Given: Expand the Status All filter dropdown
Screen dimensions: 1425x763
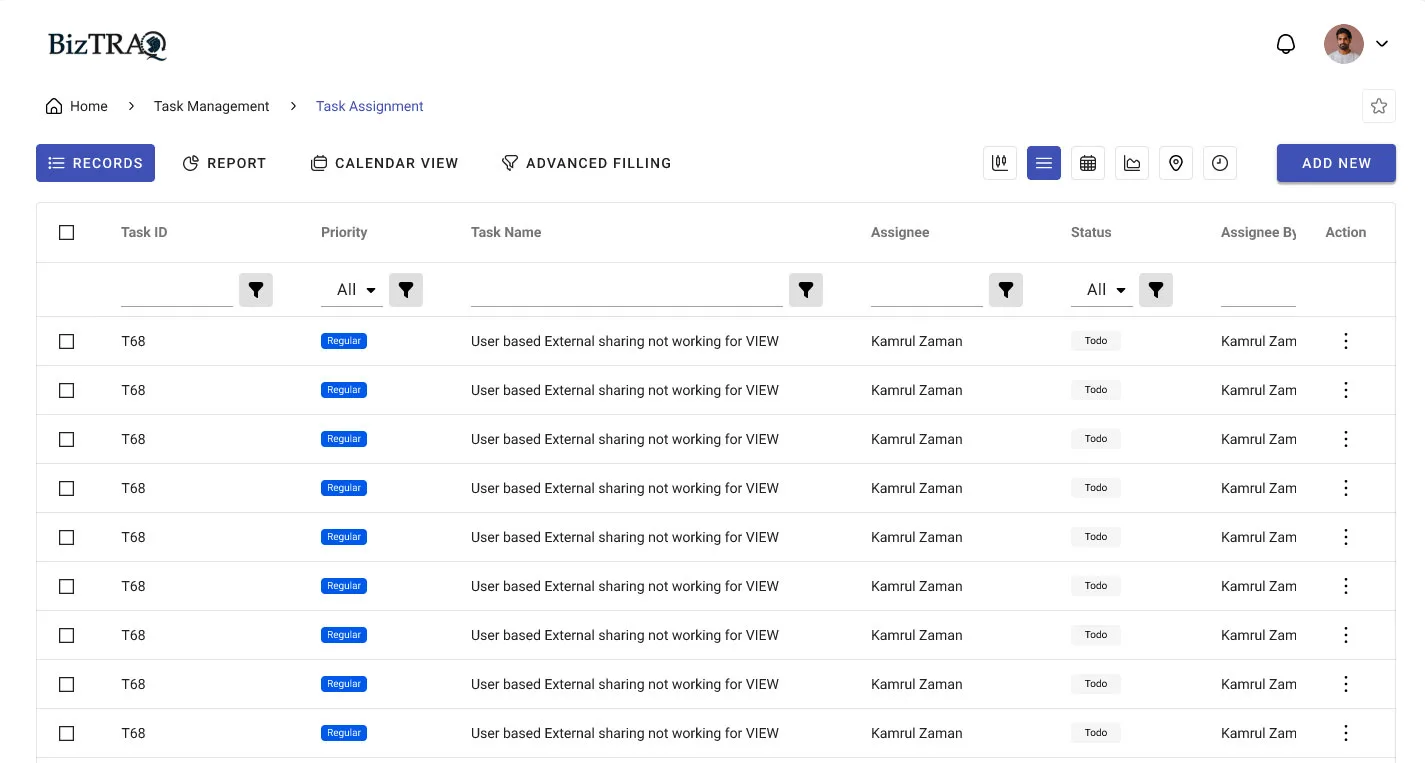Looking at the screenshot, I should [x=1102, y=290].
